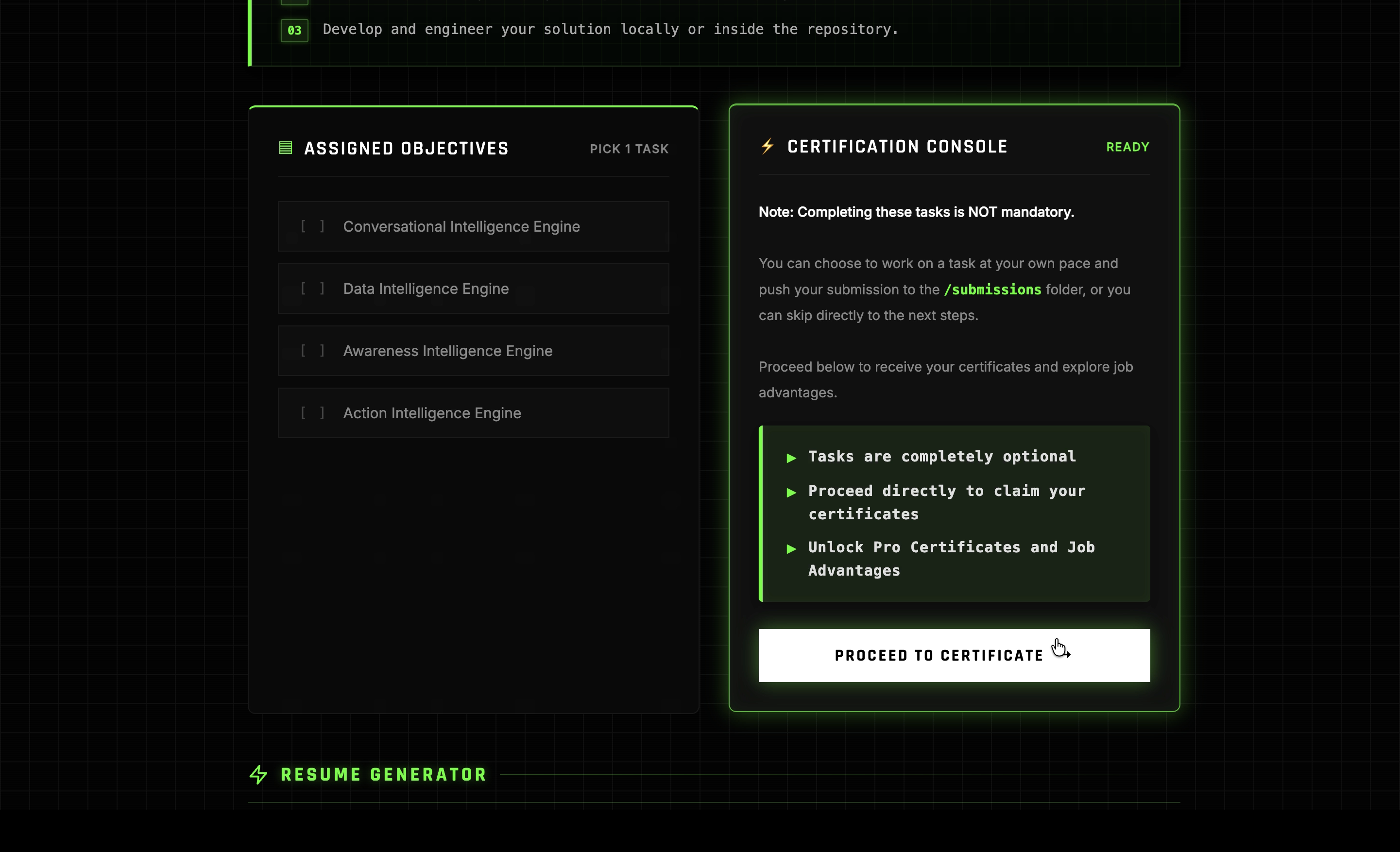Click the Develop and engineer your solution text

coord(610,29)
